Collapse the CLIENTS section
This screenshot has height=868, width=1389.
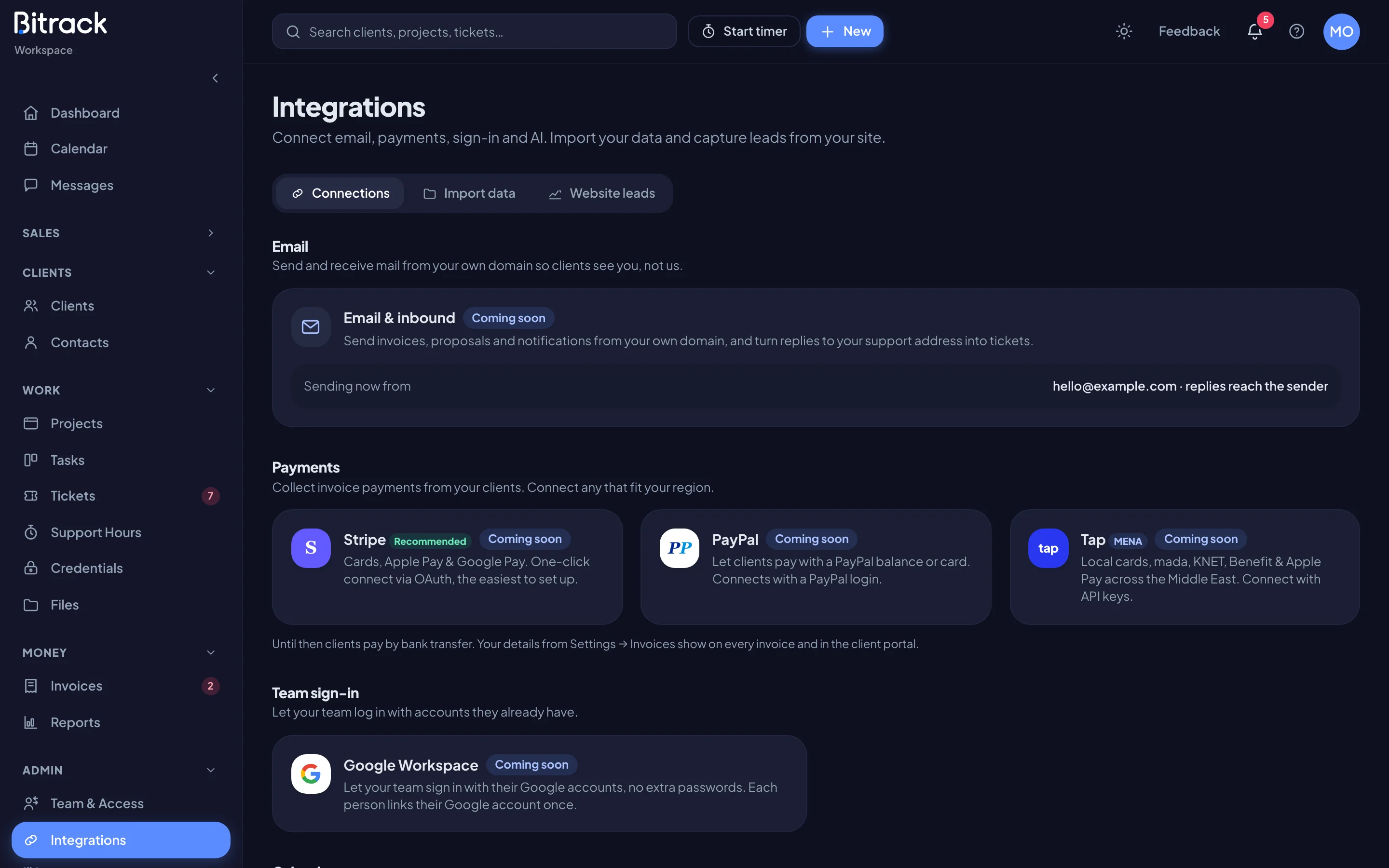tap(121, 272)
